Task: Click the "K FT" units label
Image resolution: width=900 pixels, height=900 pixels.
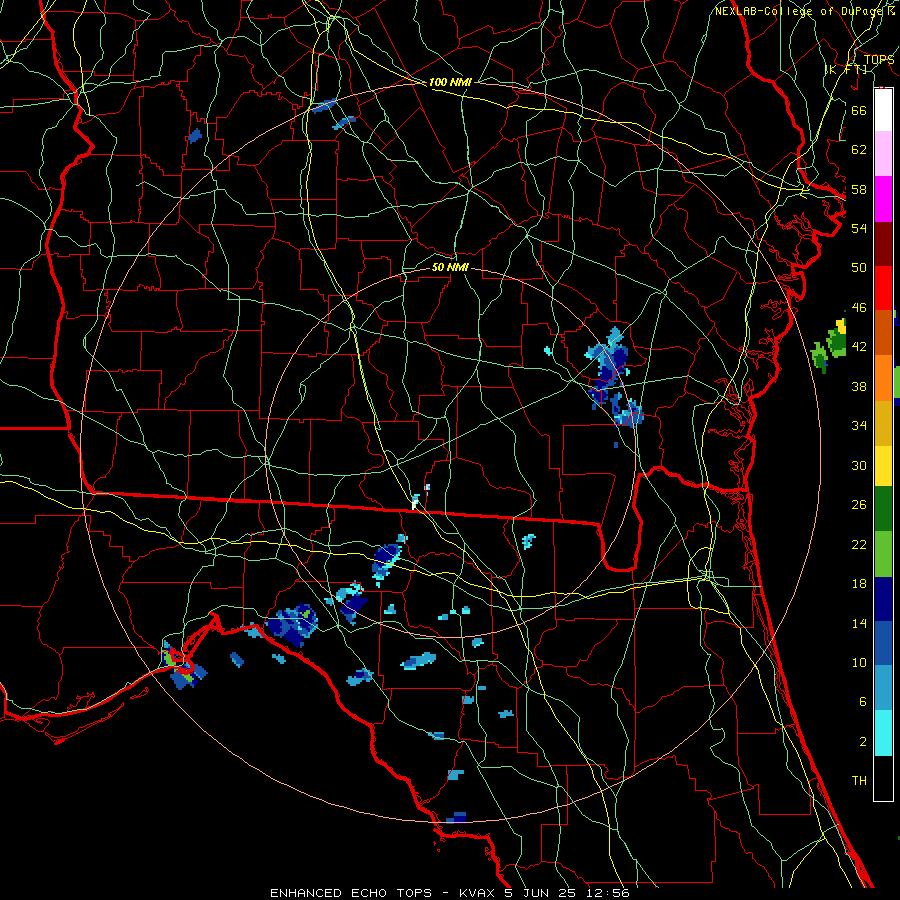Action: (x=845, y=69)
